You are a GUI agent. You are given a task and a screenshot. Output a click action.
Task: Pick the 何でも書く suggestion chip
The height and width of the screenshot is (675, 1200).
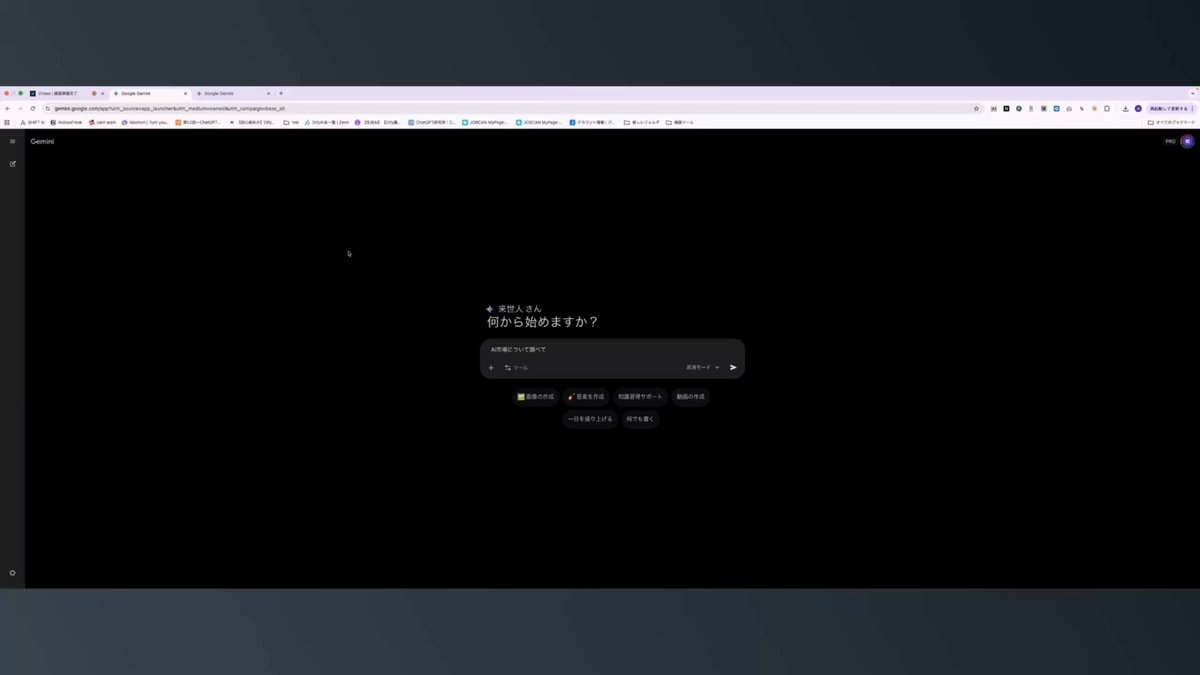(640, 419)
